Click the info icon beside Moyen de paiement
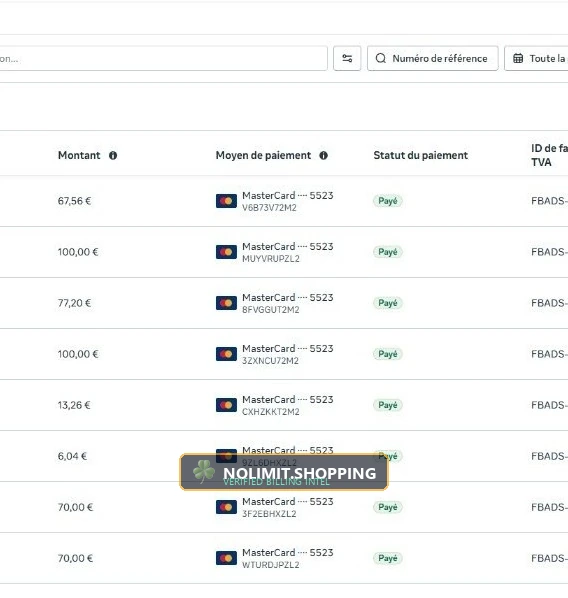Image resolution: width=568 pixels, height=598 pixels. [x=323, y=156]
